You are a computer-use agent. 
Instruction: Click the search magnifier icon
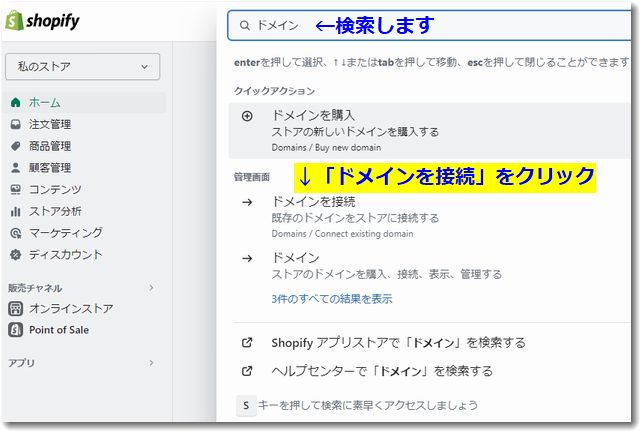point(244,25)
